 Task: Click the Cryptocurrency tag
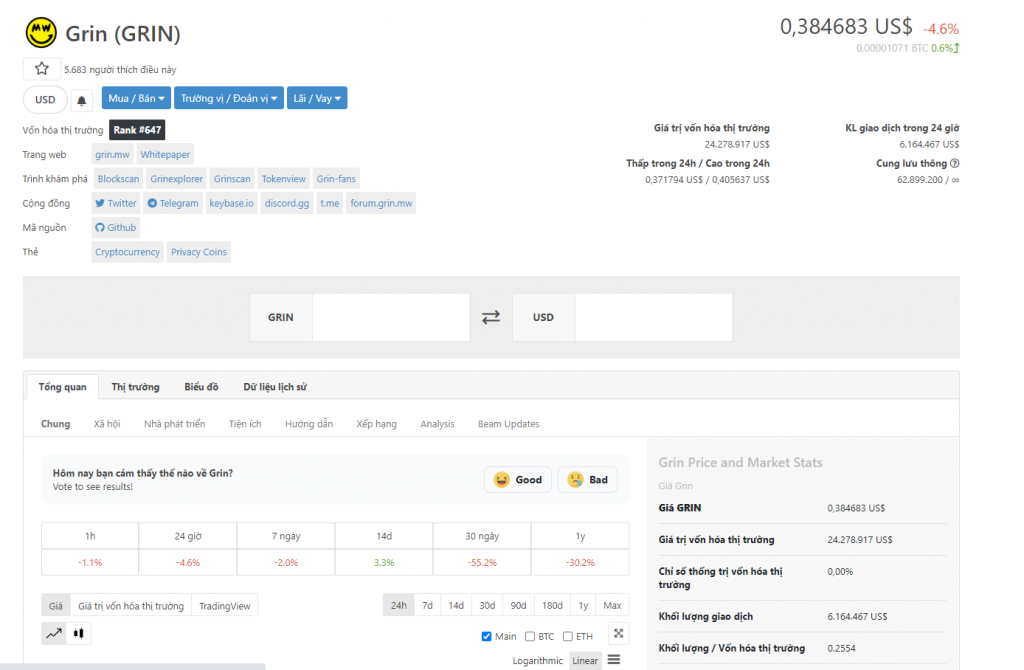[x=127, y=251]
